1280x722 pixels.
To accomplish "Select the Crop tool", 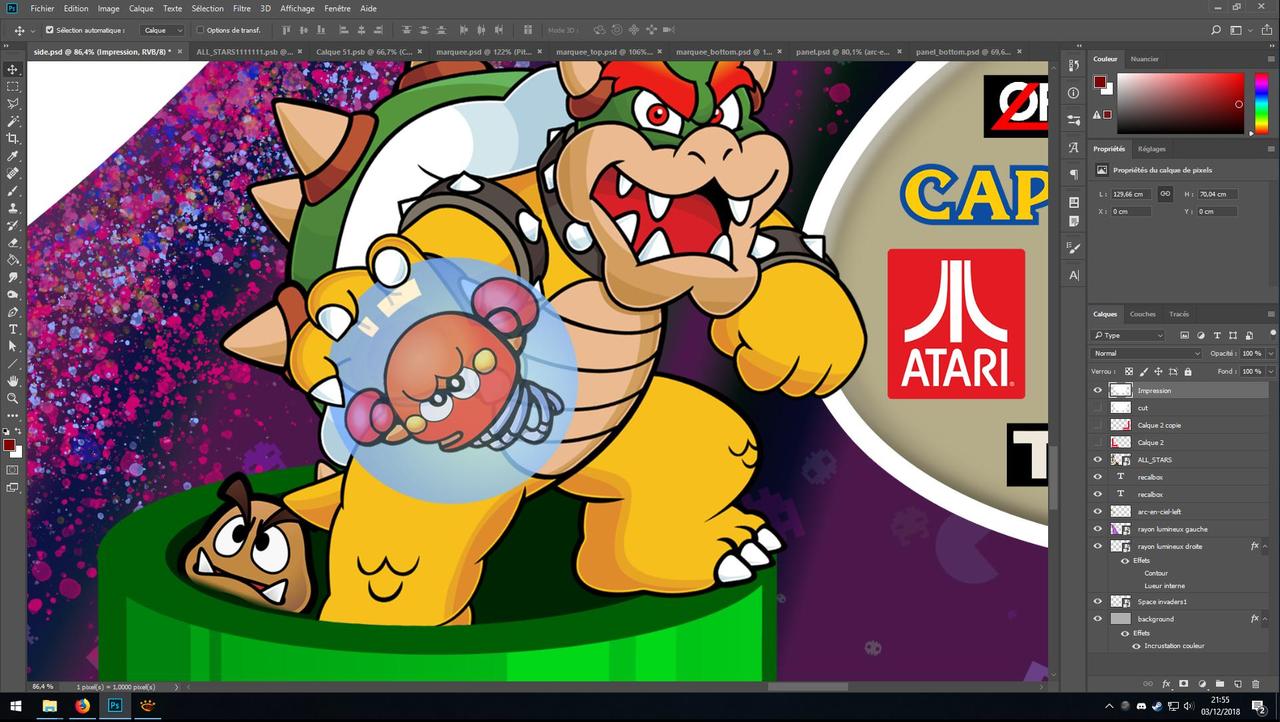I will 13,139.
